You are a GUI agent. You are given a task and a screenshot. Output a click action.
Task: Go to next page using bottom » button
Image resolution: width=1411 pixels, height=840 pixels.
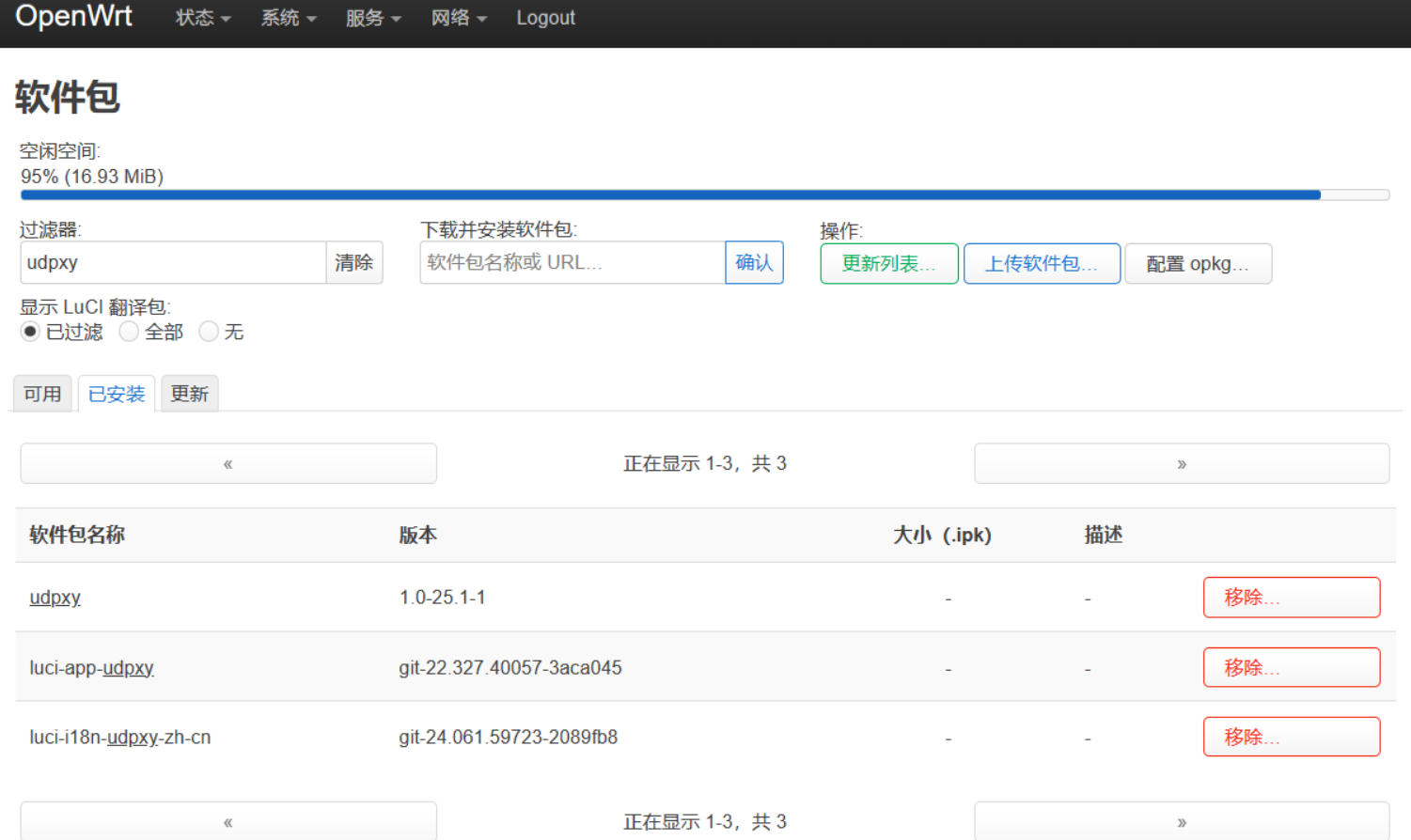[1182, 821]
